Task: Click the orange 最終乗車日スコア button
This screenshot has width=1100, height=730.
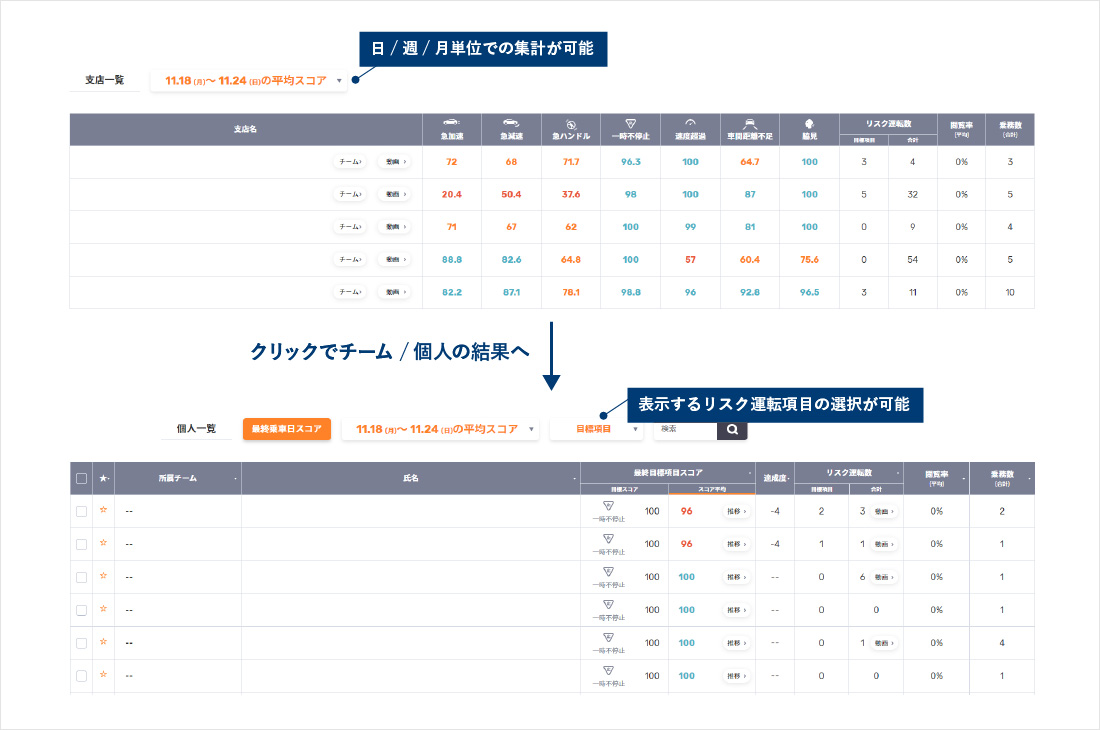Action: click(x=286, y=429)
